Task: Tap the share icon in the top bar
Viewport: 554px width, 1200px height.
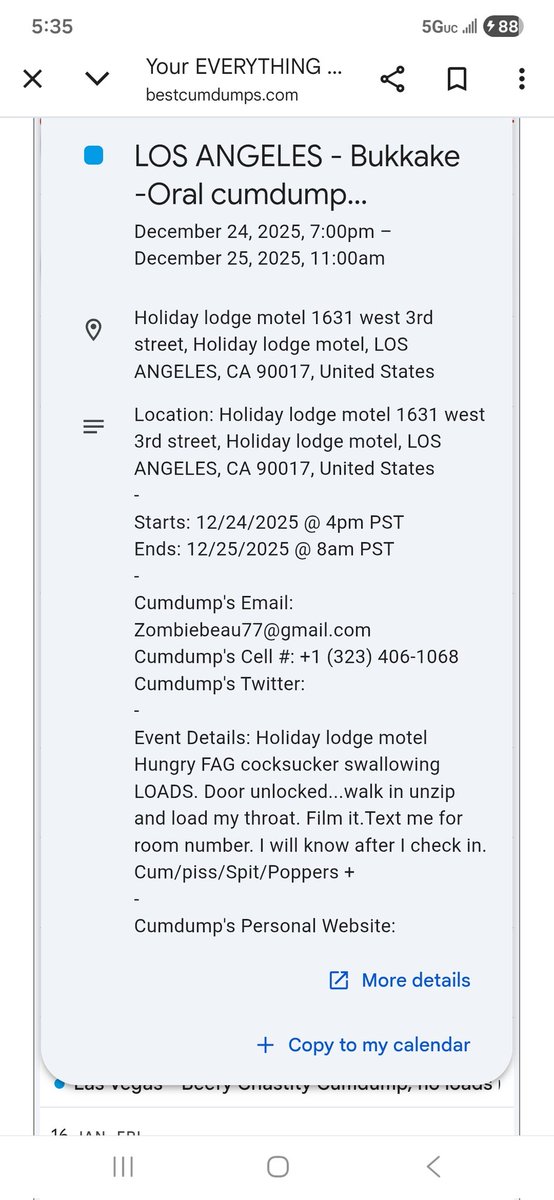Action: [x=392, y=80]
